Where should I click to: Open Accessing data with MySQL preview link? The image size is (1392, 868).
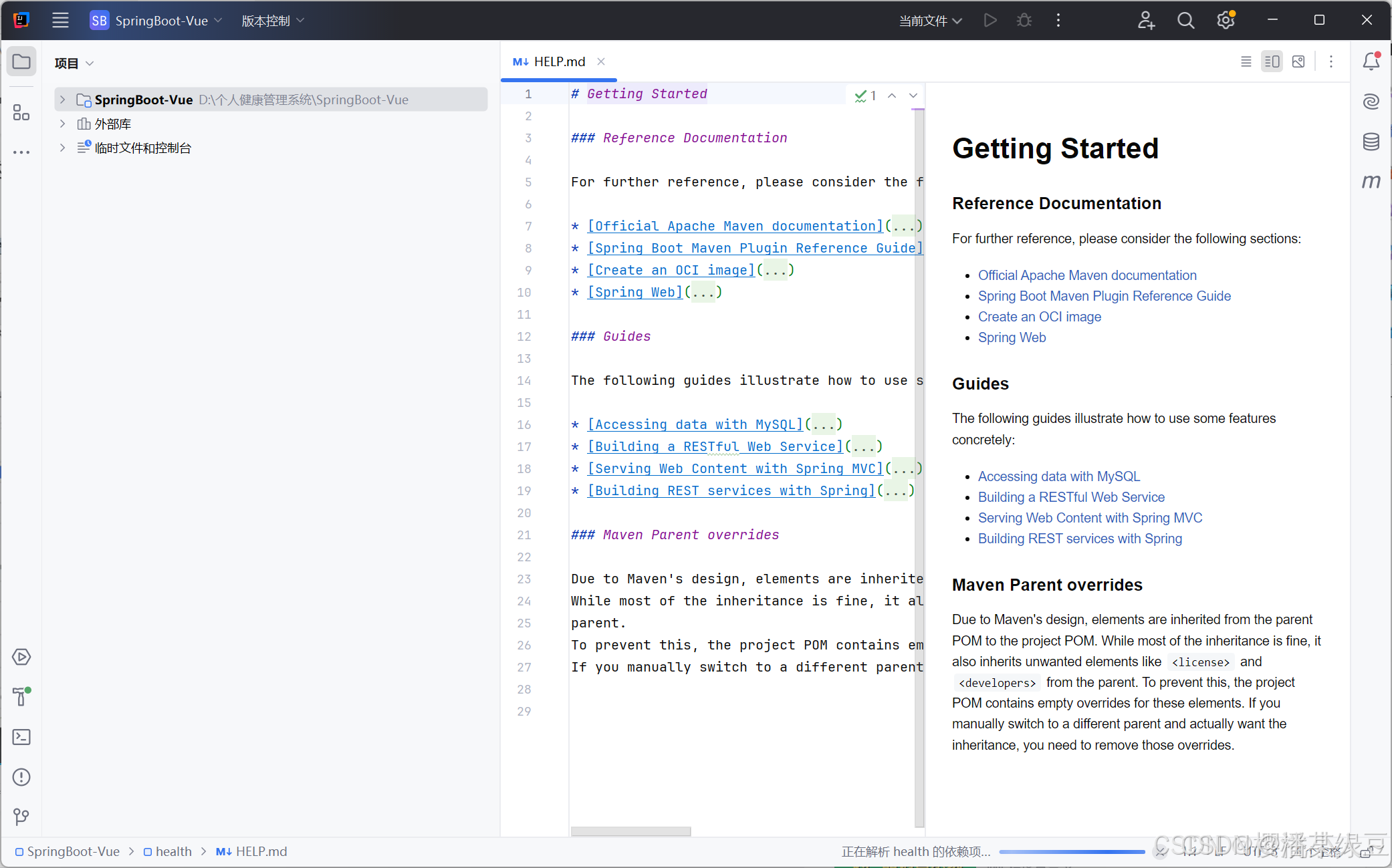point(1059,476)
